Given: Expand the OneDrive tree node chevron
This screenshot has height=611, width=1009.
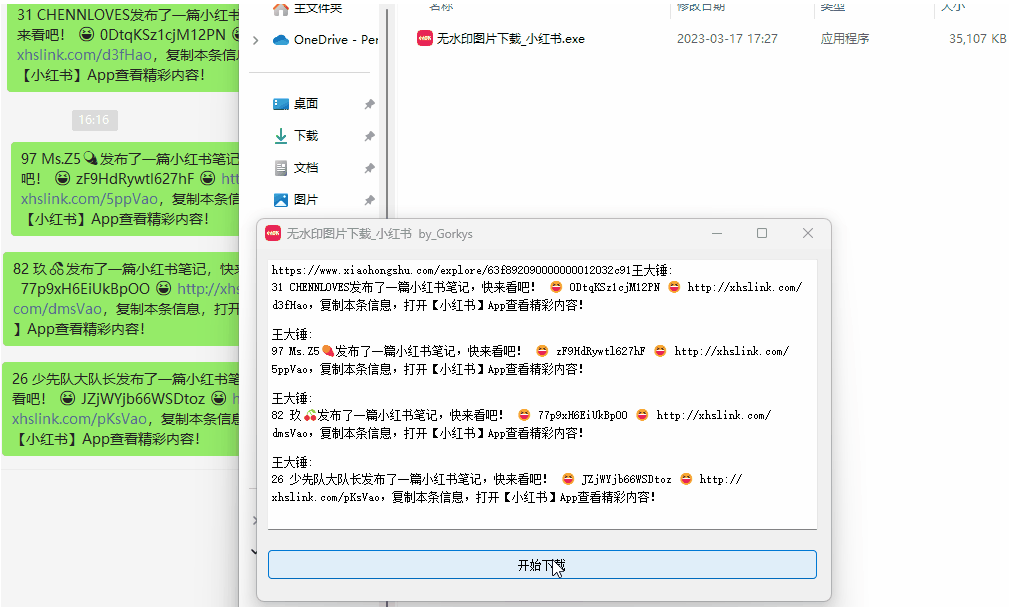Looking at the screenshot, I should [256, 41].
